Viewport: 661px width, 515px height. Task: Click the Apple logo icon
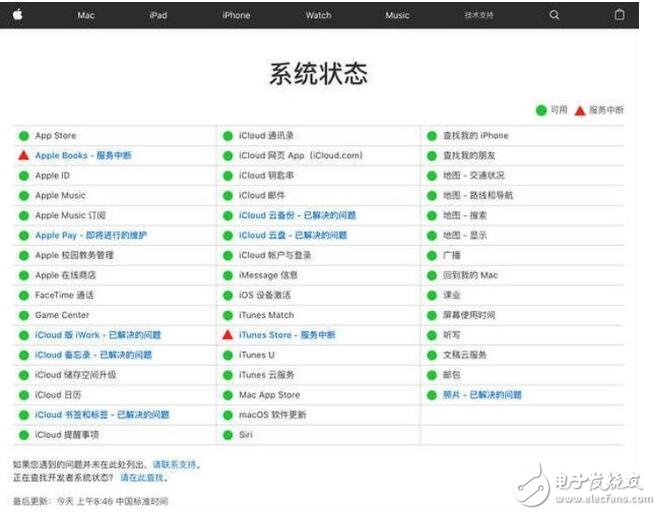click(x=17, y=15)
